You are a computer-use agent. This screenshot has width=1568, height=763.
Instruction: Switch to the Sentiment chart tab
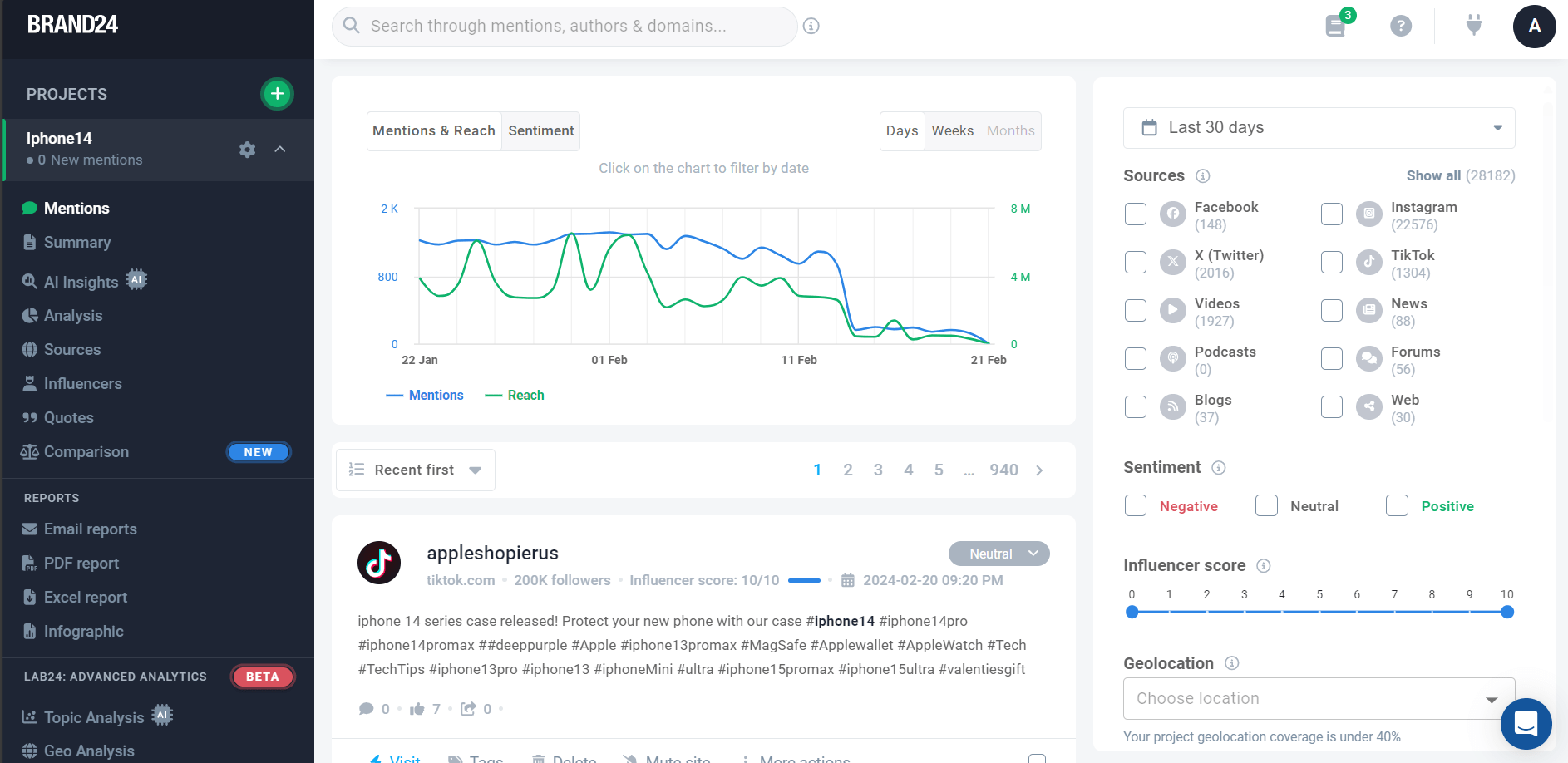tap(540, 130)
